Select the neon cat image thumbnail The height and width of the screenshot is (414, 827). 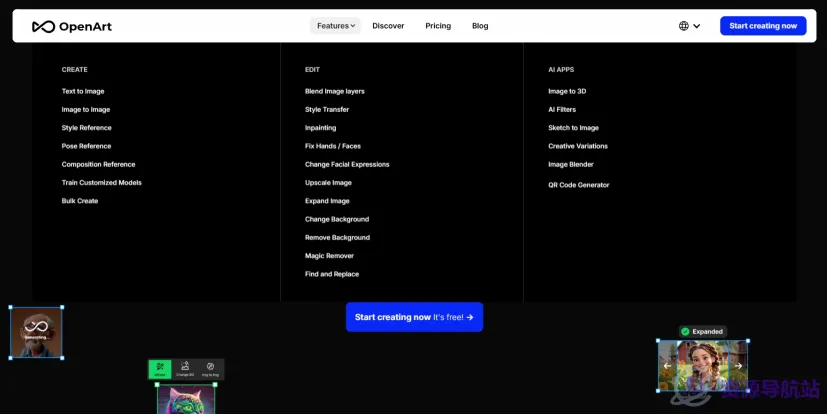[186, 399]
